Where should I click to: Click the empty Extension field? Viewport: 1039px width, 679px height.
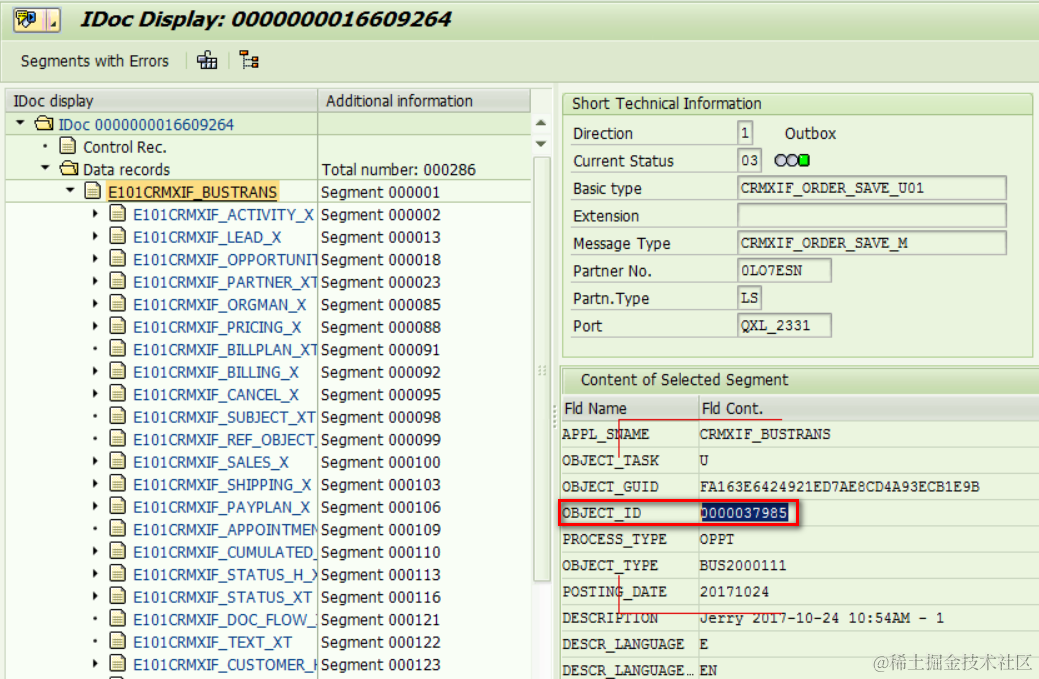click(871, 215)
